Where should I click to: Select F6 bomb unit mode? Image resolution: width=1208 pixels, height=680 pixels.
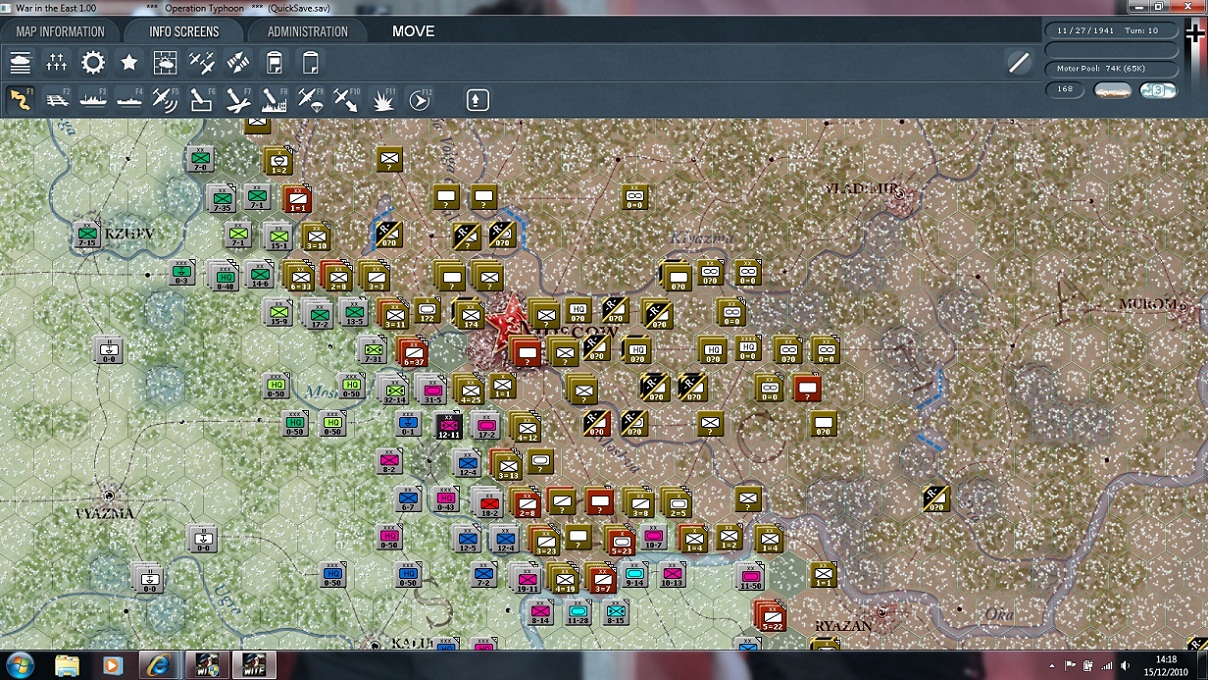pos(201,99)
